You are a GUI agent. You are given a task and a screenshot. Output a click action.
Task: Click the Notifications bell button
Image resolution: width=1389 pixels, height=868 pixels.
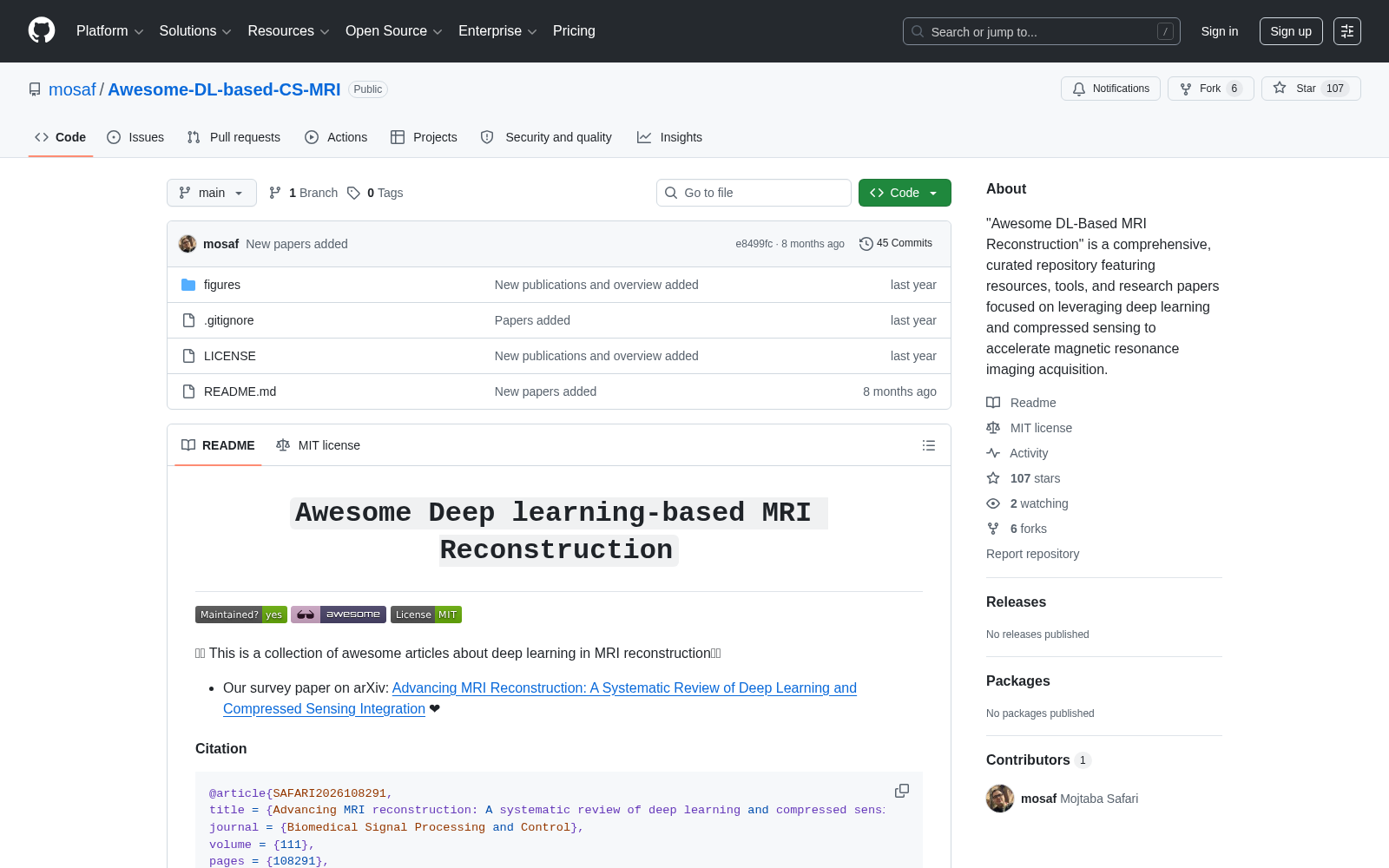tap(1110, 89)
